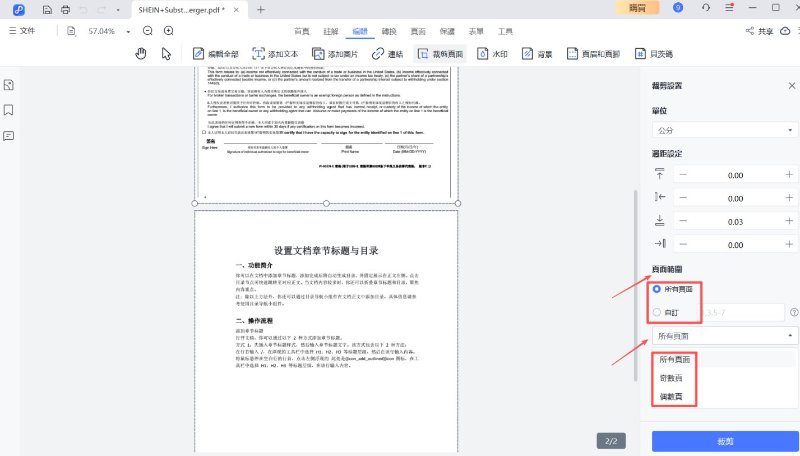Image resolution: width=800 pixels, height=456 pixels.
Task: Click 編輯全部 edit all tool
Action: (x=216, y=54)
